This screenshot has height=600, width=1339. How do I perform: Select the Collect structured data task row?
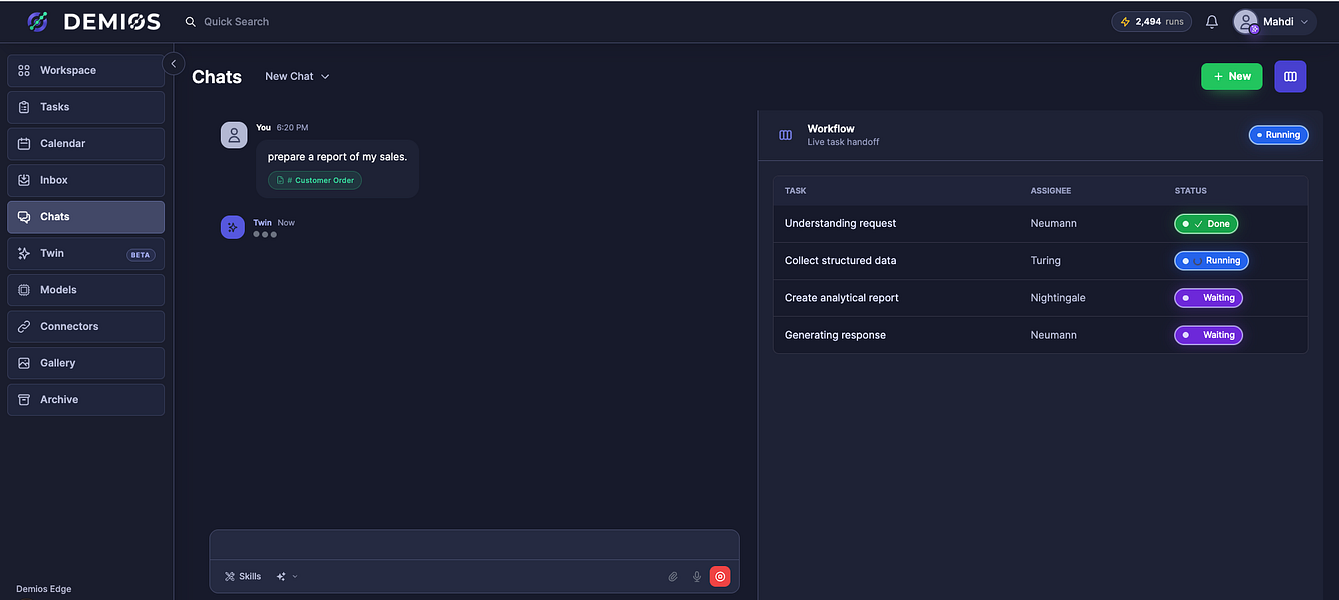(1040, 260)
